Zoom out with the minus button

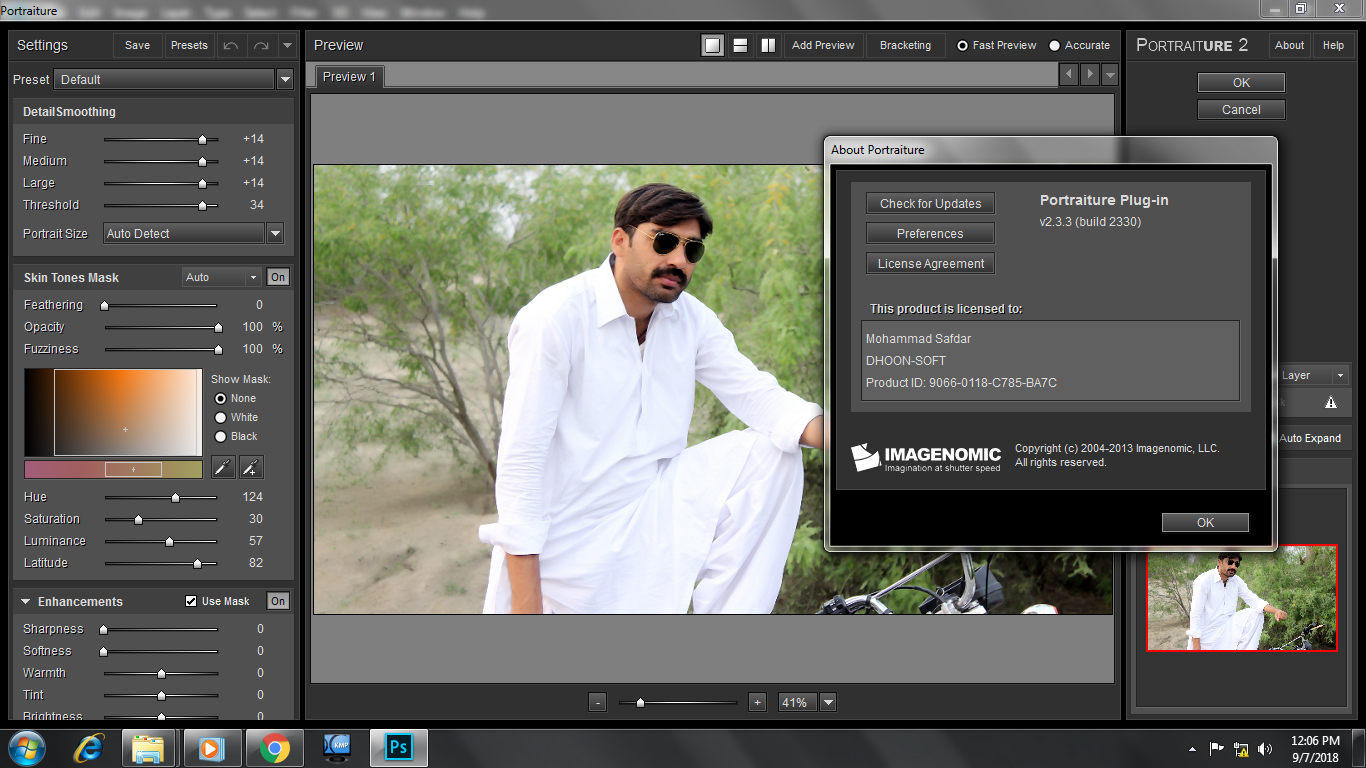click(x=597, y=702)
